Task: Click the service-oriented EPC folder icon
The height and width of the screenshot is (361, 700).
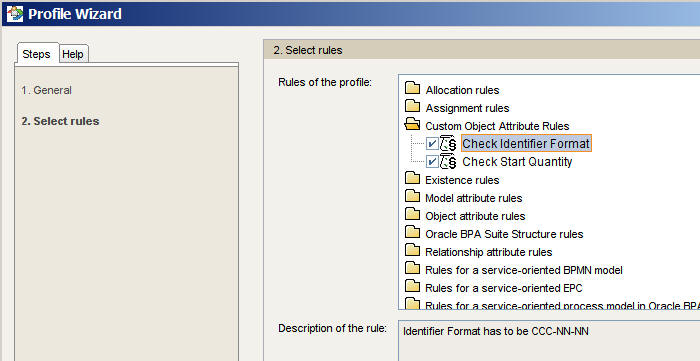Action: [412, 286]
